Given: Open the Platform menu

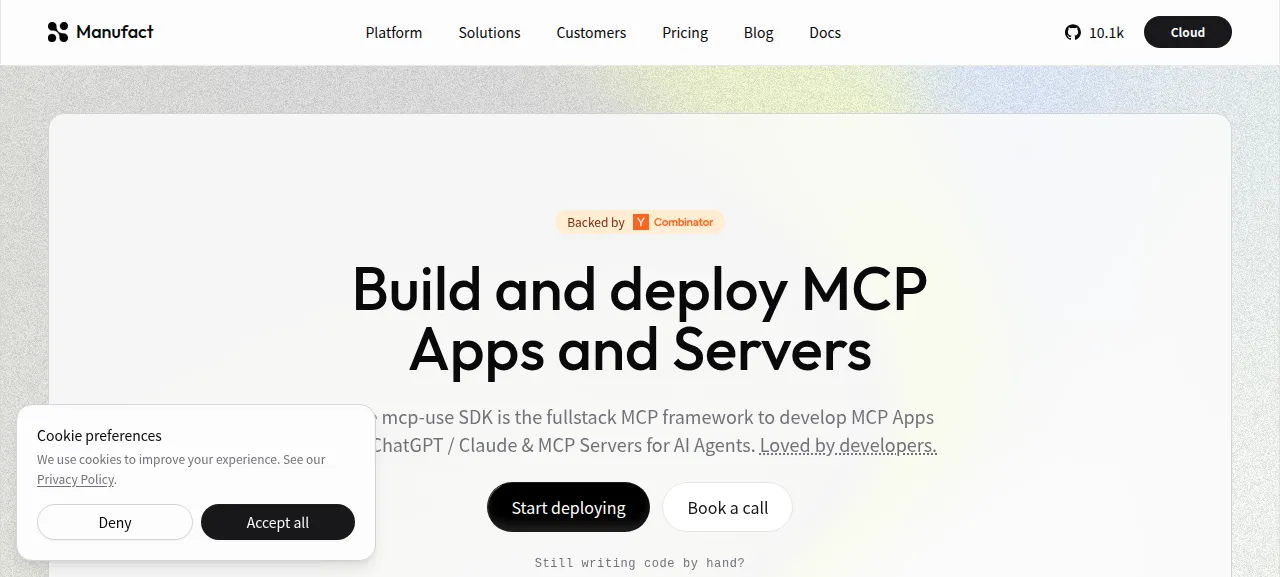Looking at the screenshot, I should click(394, 33).
